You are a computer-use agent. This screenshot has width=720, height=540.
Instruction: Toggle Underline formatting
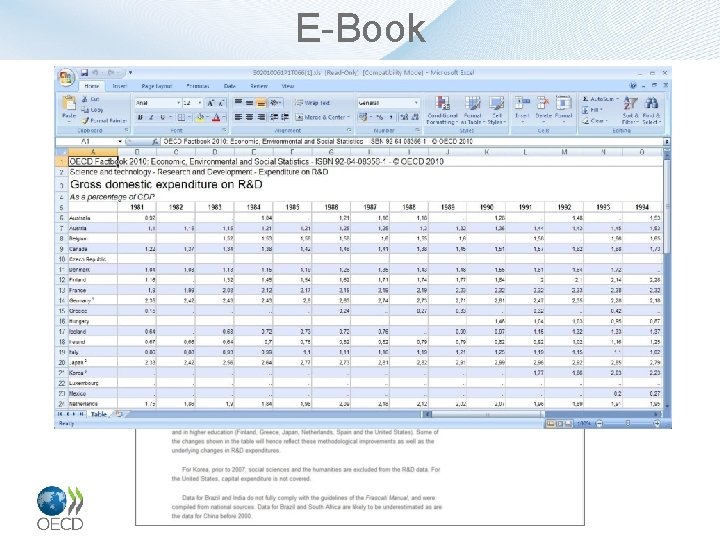(x=163, y=118)
